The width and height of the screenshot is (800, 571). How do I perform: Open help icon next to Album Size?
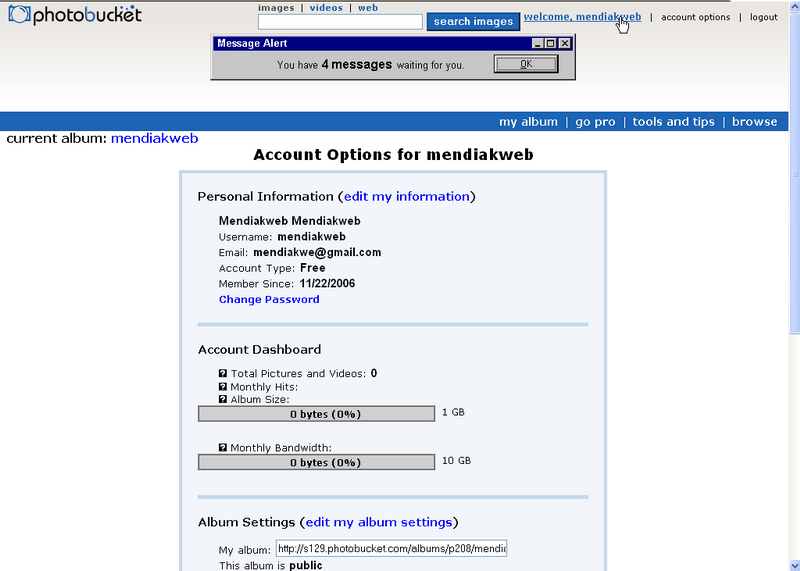222,399
